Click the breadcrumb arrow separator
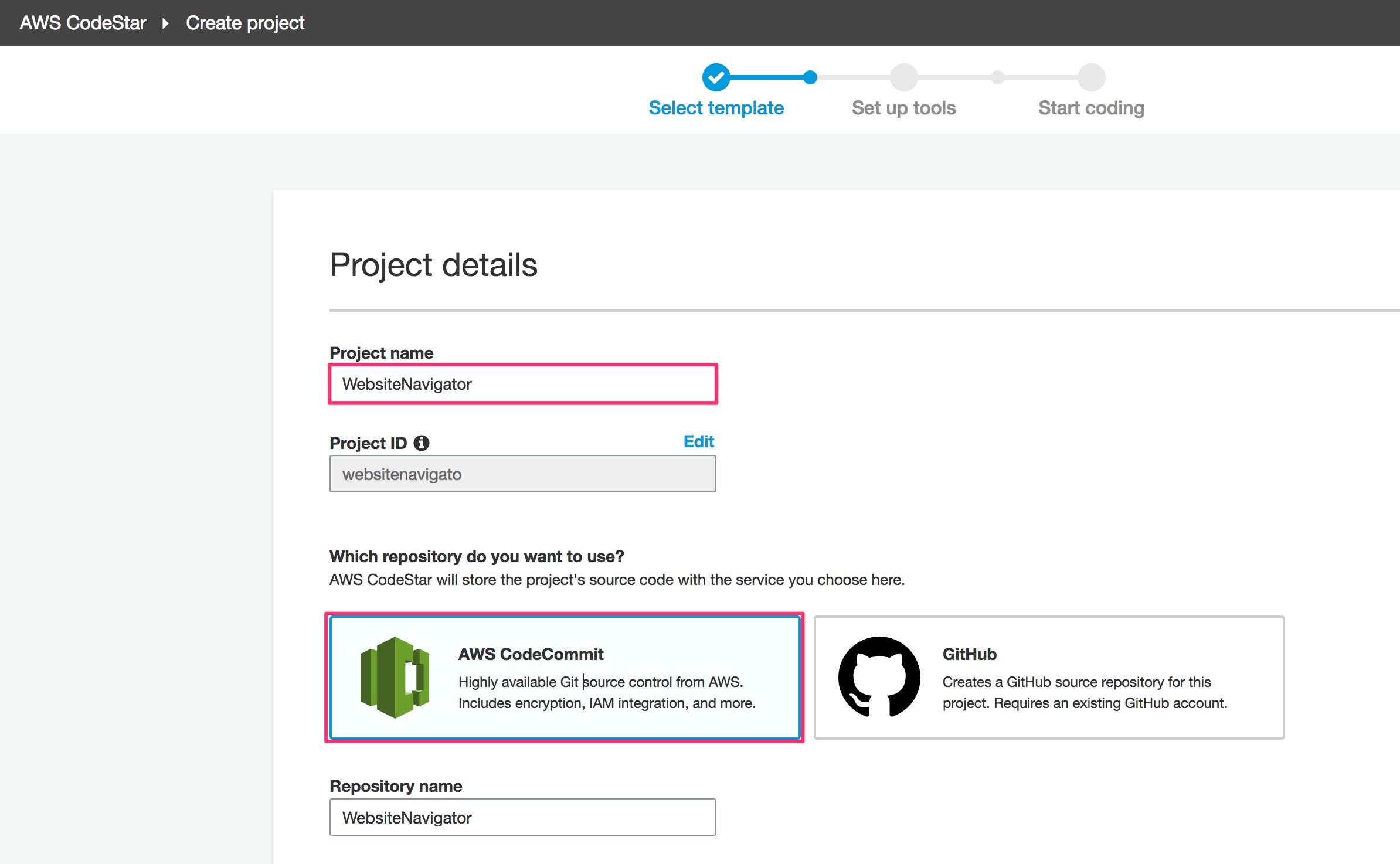Screen dimensions: 1400x864 click(x=165, y=23)
